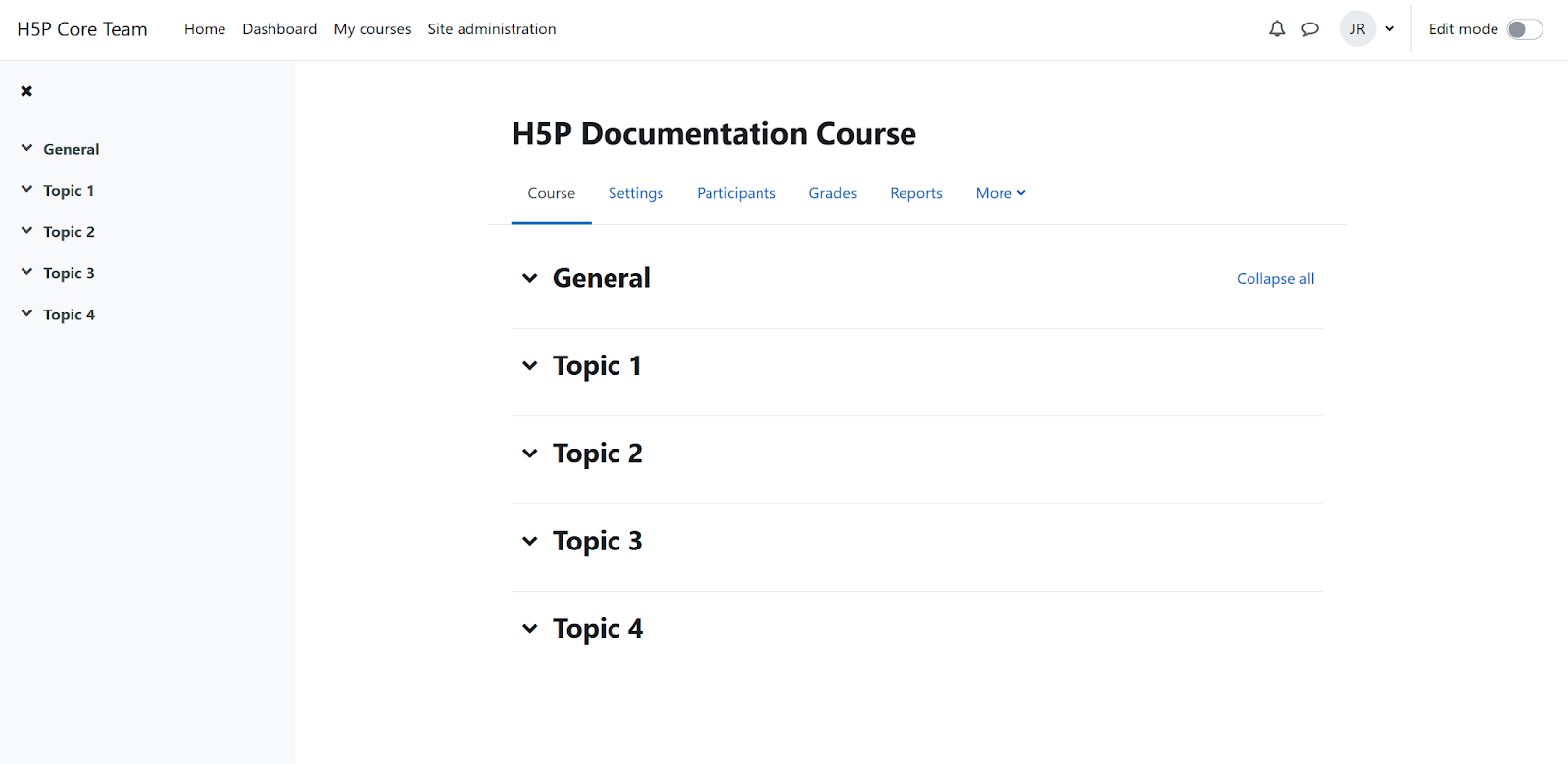Go to the Grades tab
Image resolution: width=1568 pixels, height=764 pixels.
tap(833, 193)
